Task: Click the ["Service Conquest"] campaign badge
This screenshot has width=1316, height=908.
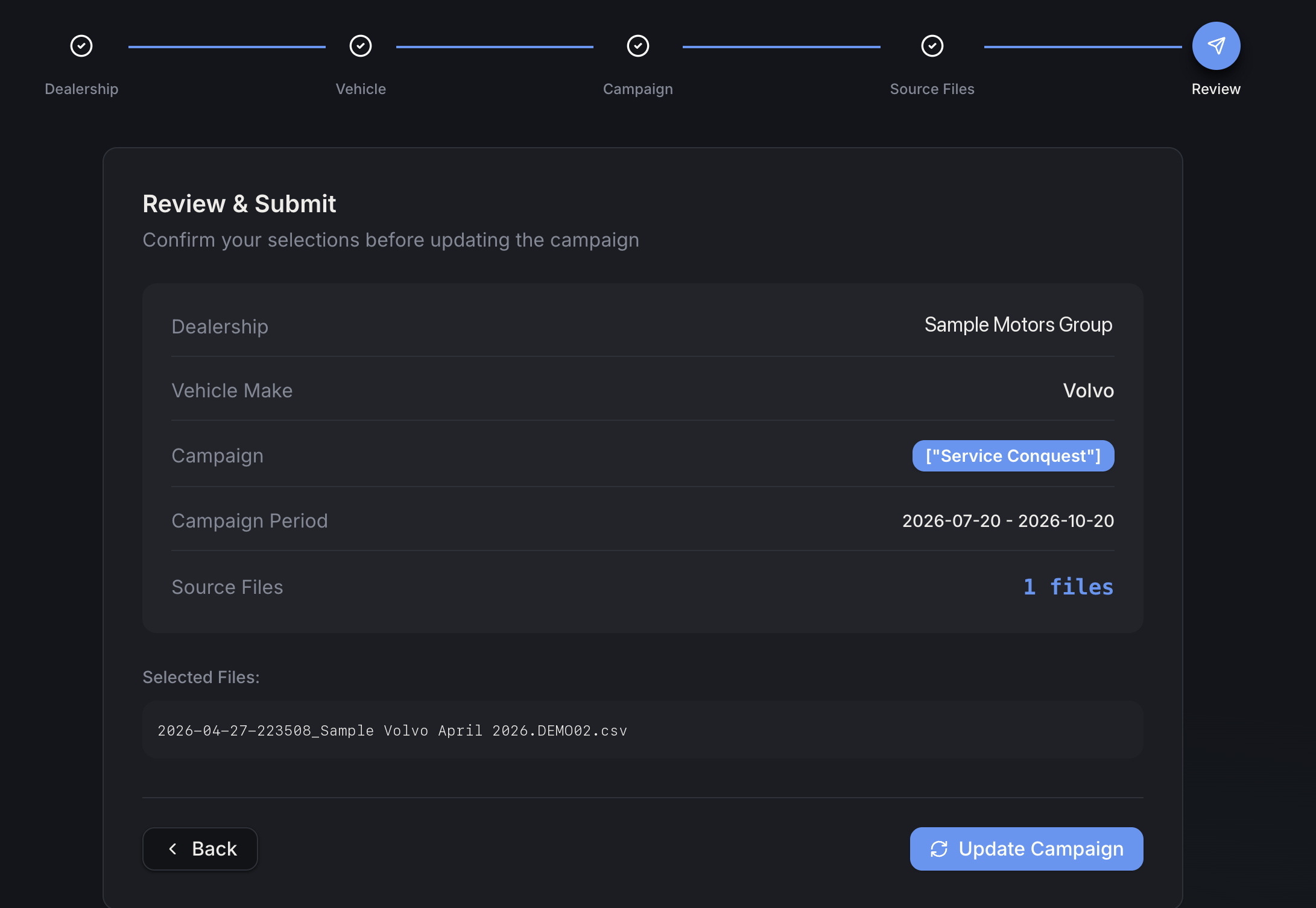Action: (x=1013, y=456)
